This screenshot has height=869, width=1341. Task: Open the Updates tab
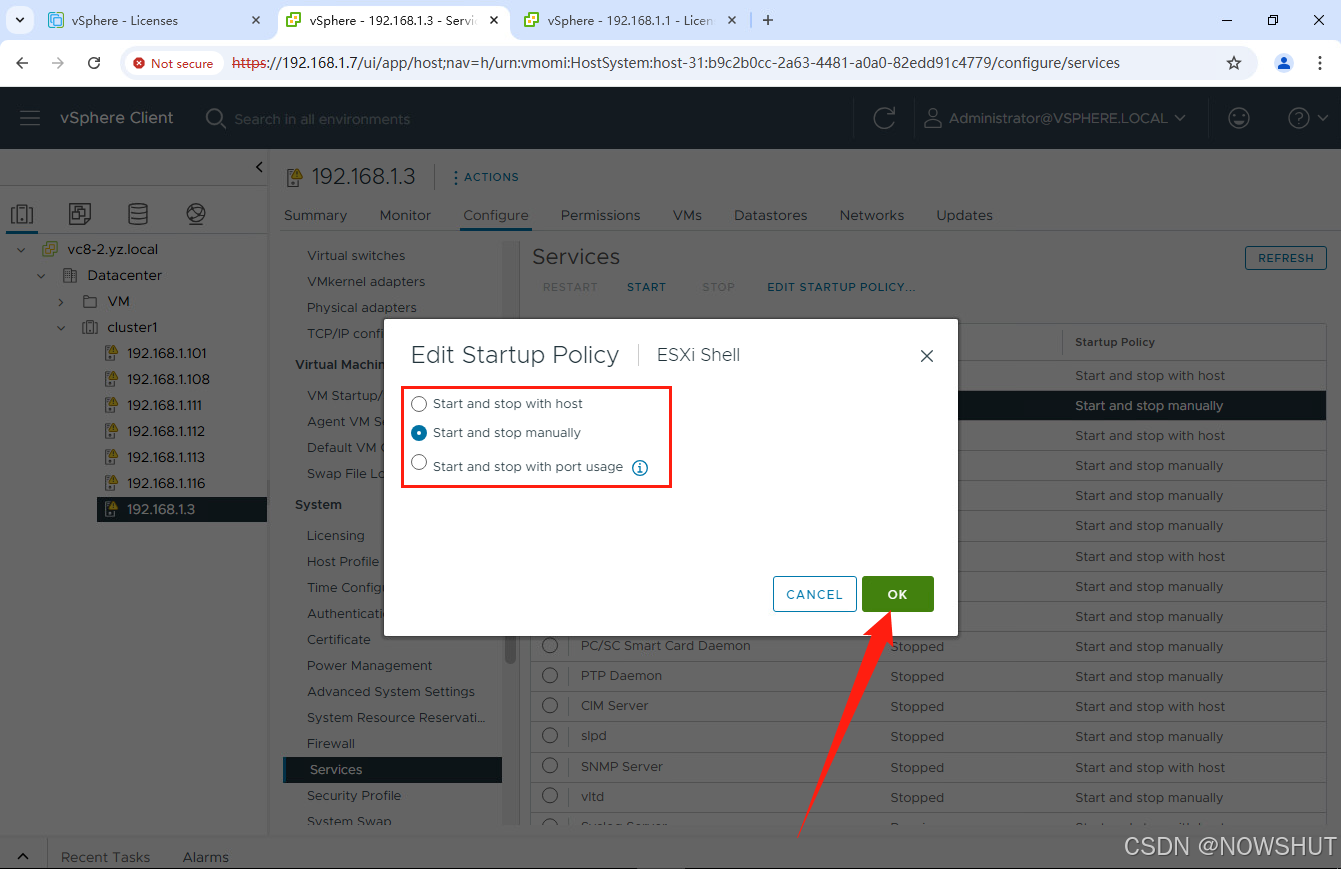pos(964,215)
